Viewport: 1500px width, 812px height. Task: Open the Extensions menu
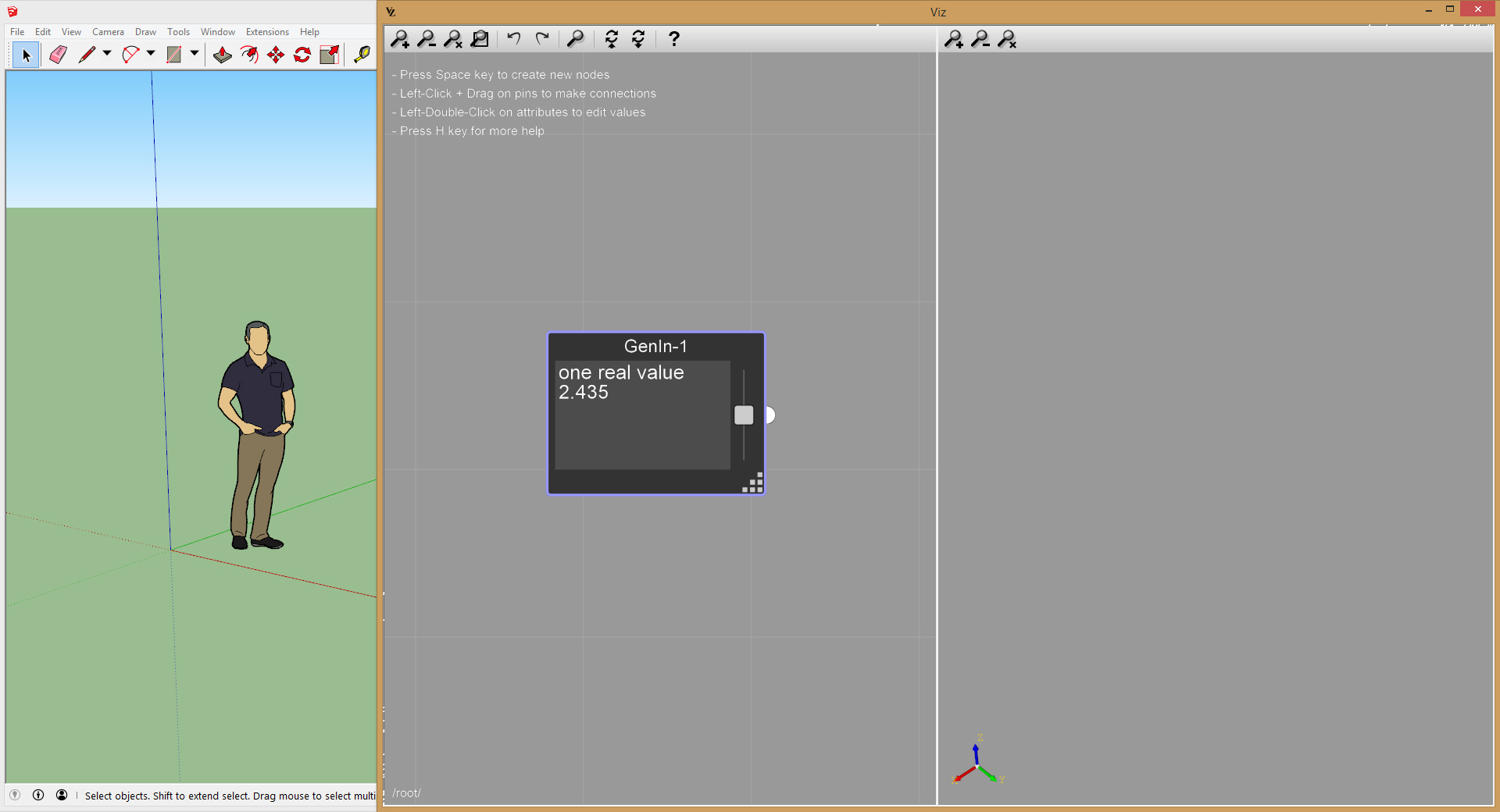tap(267, 32)
